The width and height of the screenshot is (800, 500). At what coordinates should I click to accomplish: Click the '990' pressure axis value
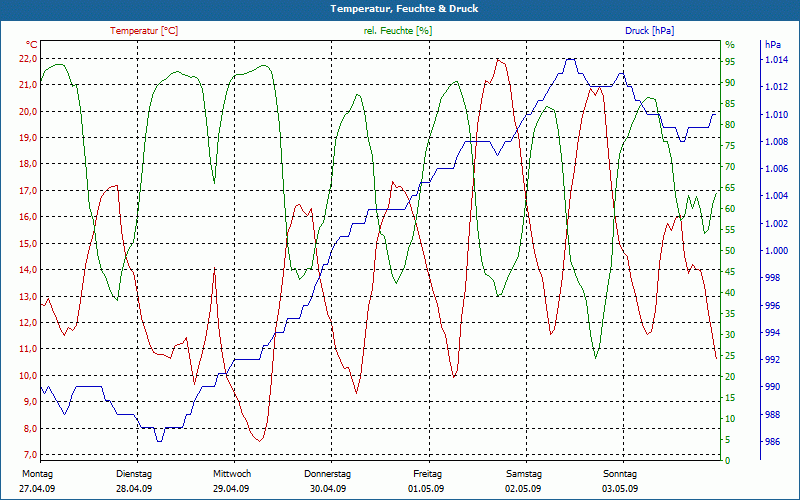coord(772,387)
